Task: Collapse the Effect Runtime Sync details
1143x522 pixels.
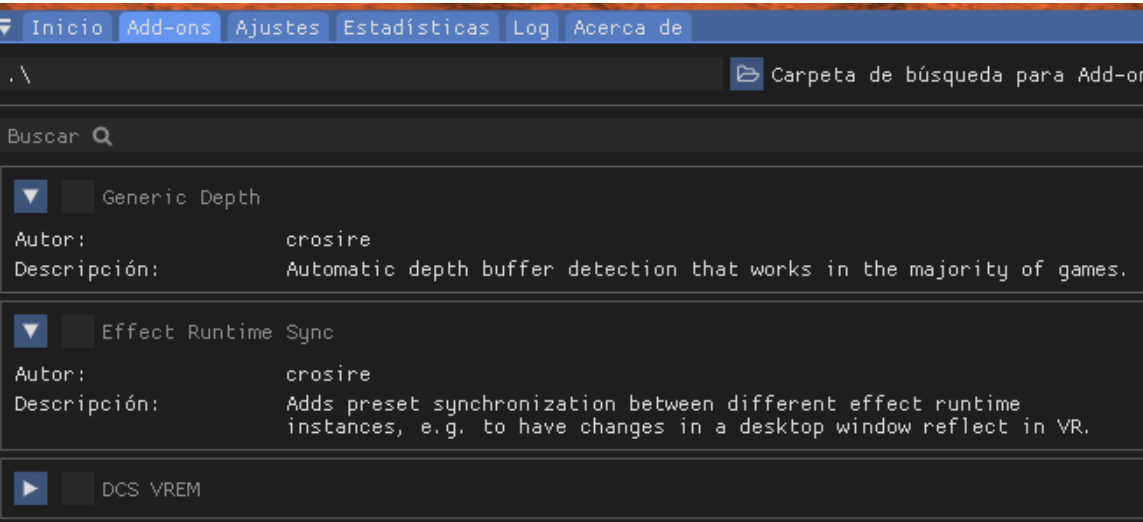Action: (31, 332)
